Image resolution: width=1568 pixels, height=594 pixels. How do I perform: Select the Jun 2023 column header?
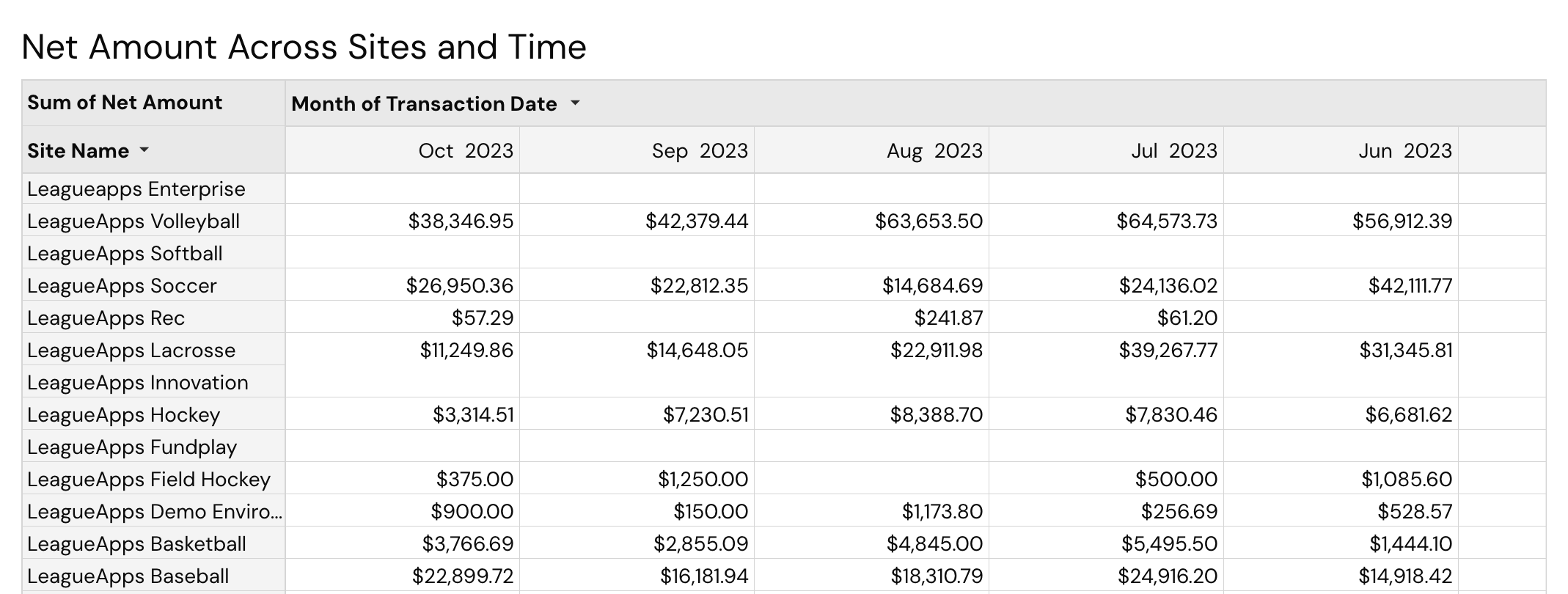pos(1402,150)
